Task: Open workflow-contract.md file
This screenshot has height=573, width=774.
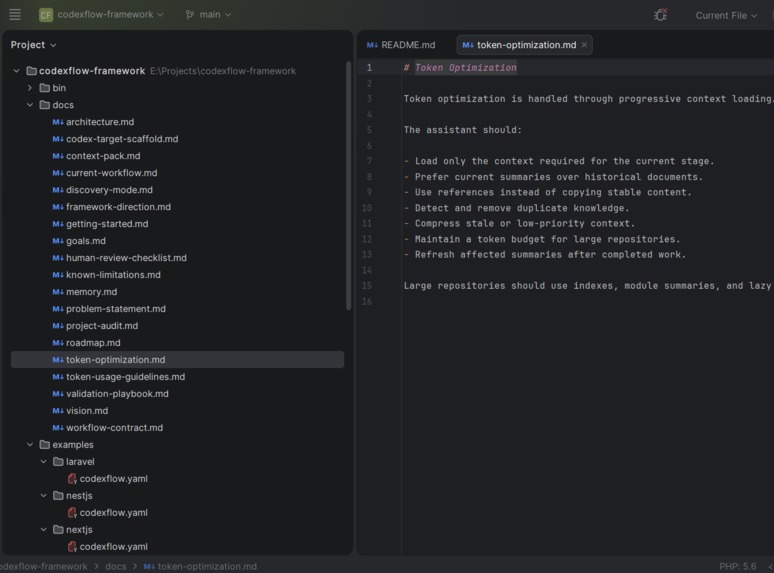Action: click(x=115, y=428)
